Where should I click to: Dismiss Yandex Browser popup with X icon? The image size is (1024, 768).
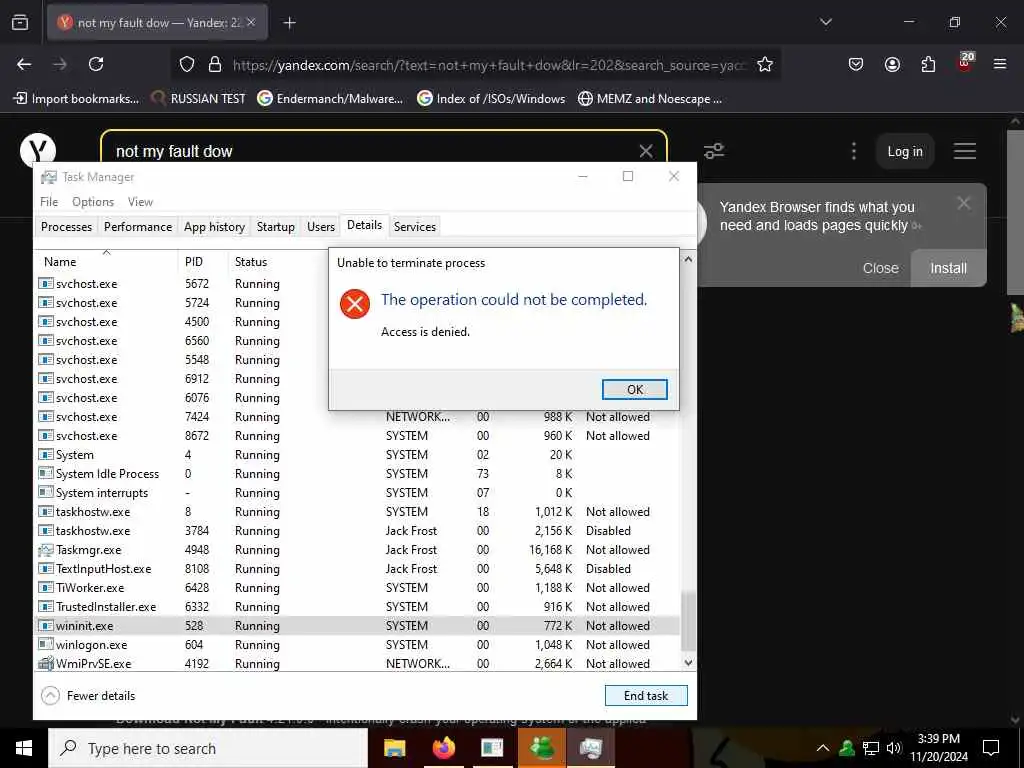963,203
